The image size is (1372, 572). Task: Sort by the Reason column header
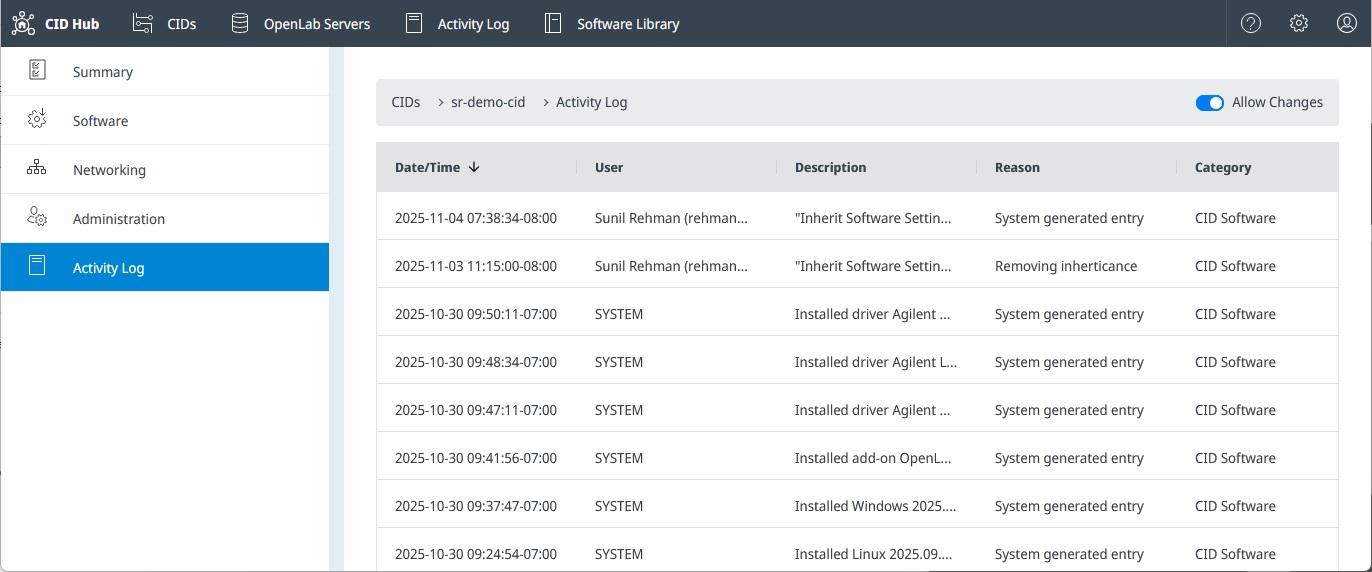[x=1017, y=167]
